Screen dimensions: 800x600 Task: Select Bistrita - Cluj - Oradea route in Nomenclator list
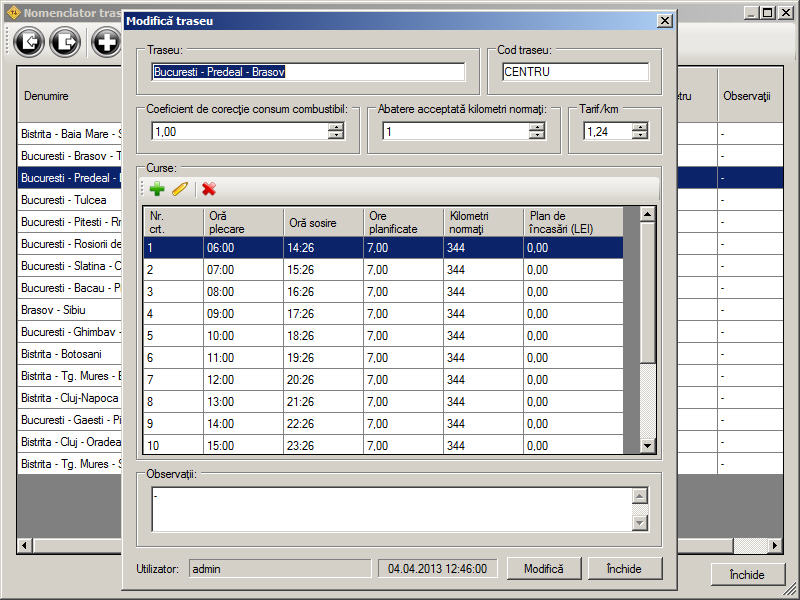(70, 442)
